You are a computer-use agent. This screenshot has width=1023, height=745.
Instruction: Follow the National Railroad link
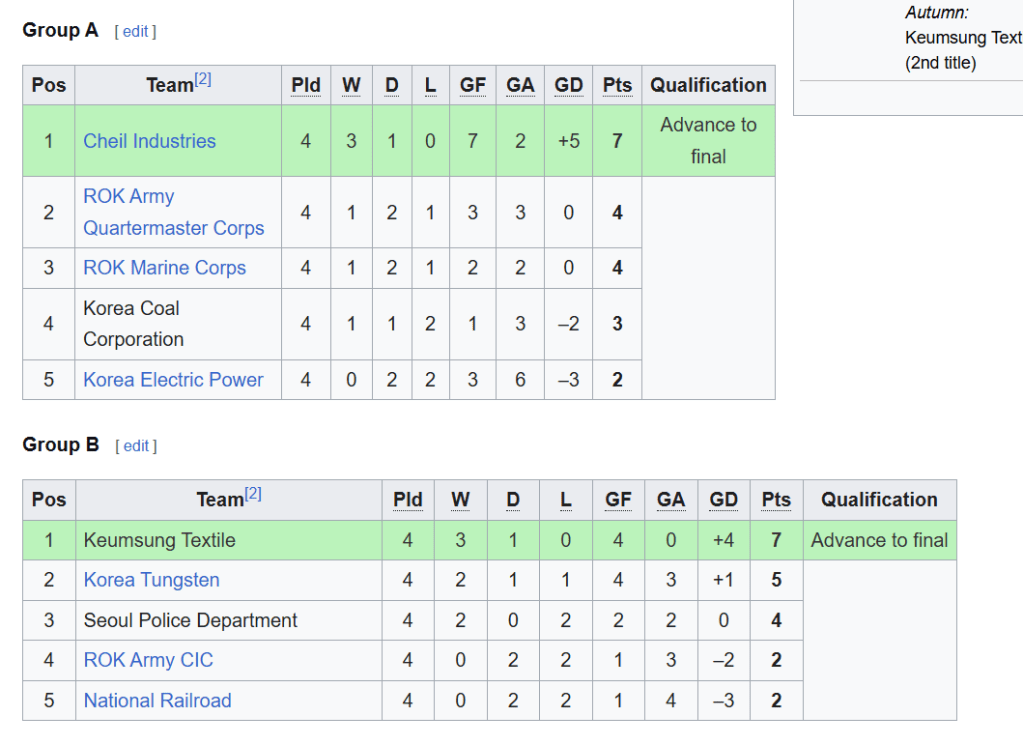click(x=157, y=700)
